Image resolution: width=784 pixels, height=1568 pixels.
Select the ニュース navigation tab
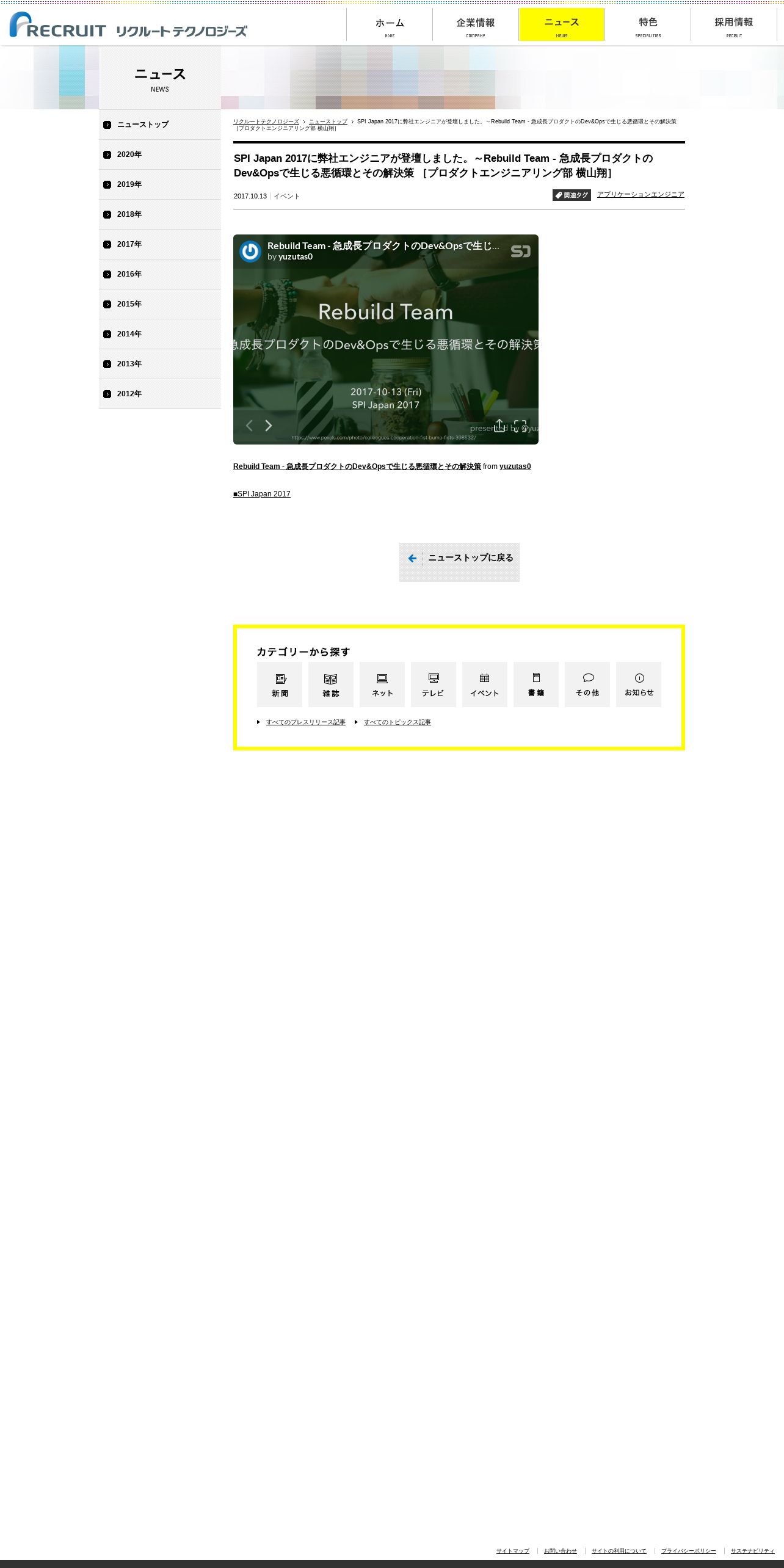tap(562, 25)
